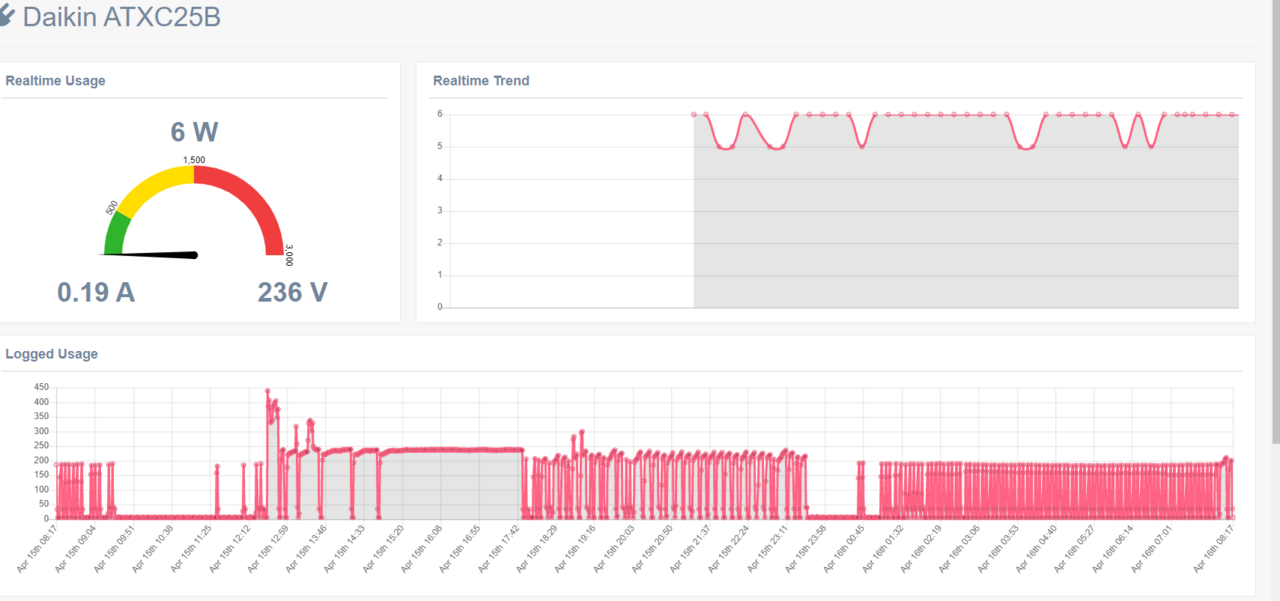Click the vertical scrollbar thumb on the right

pos(1275,220)
